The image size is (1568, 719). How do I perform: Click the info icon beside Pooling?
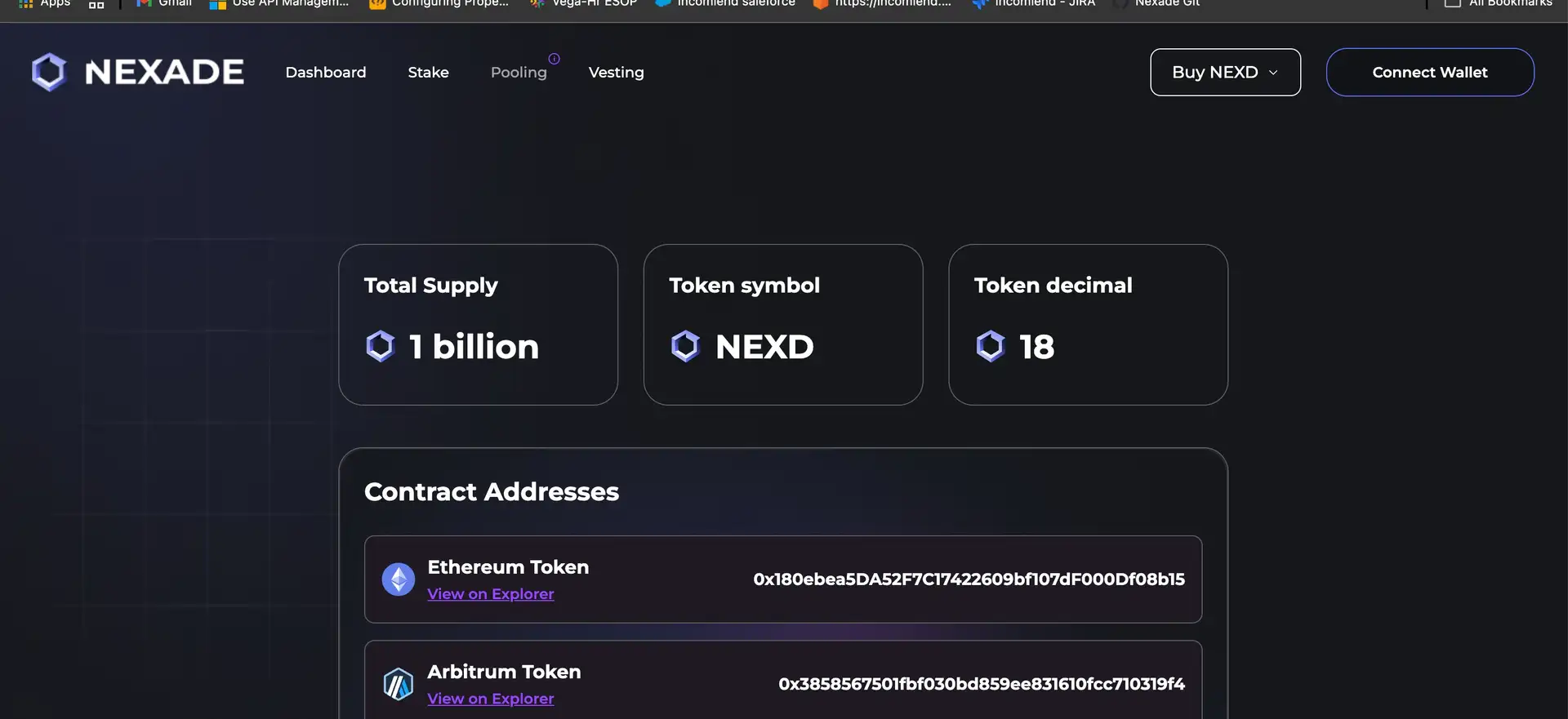(x=554, y=59)
